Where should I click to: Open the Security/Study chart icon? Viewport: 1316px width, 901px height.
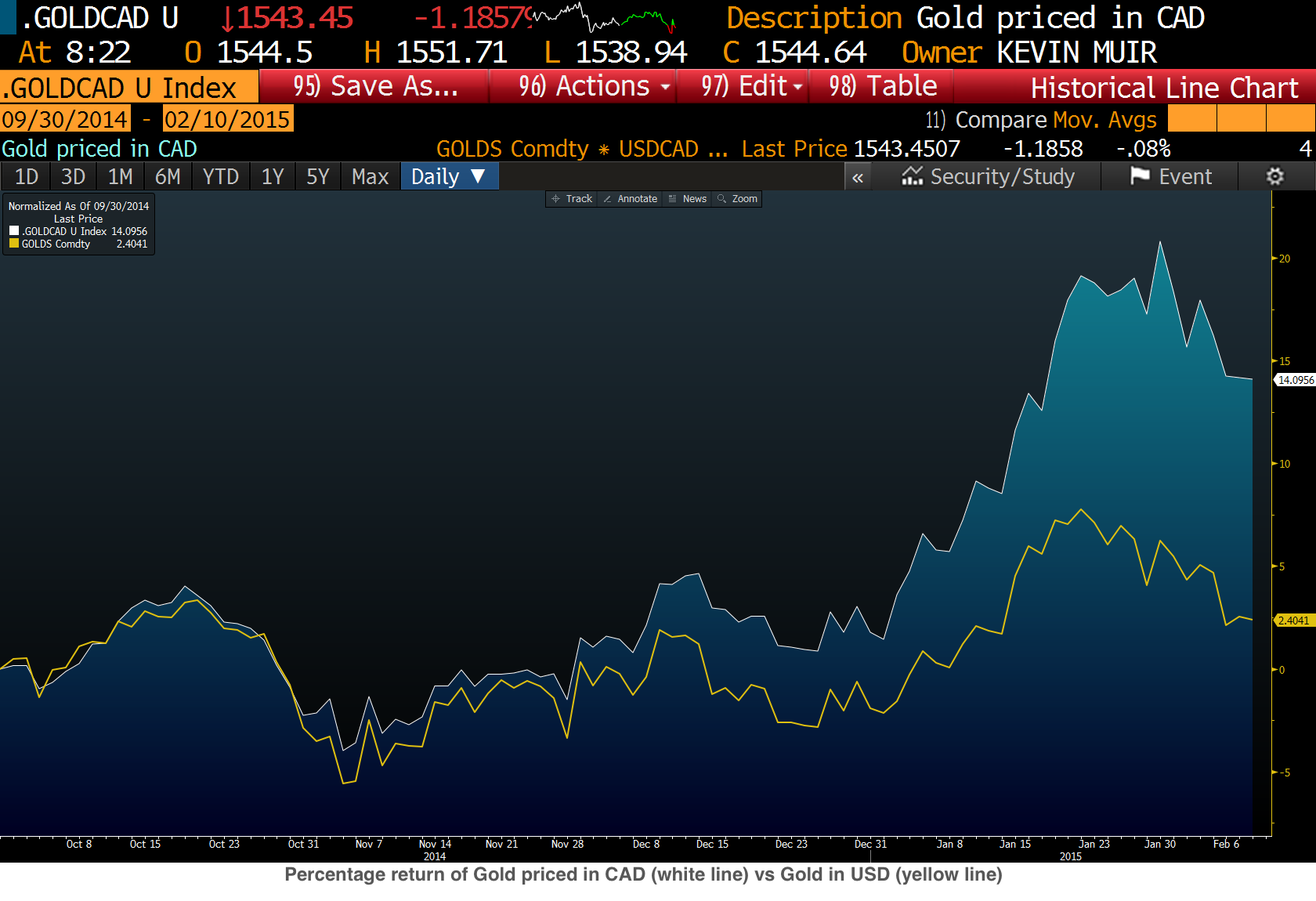tap(912, 176)
